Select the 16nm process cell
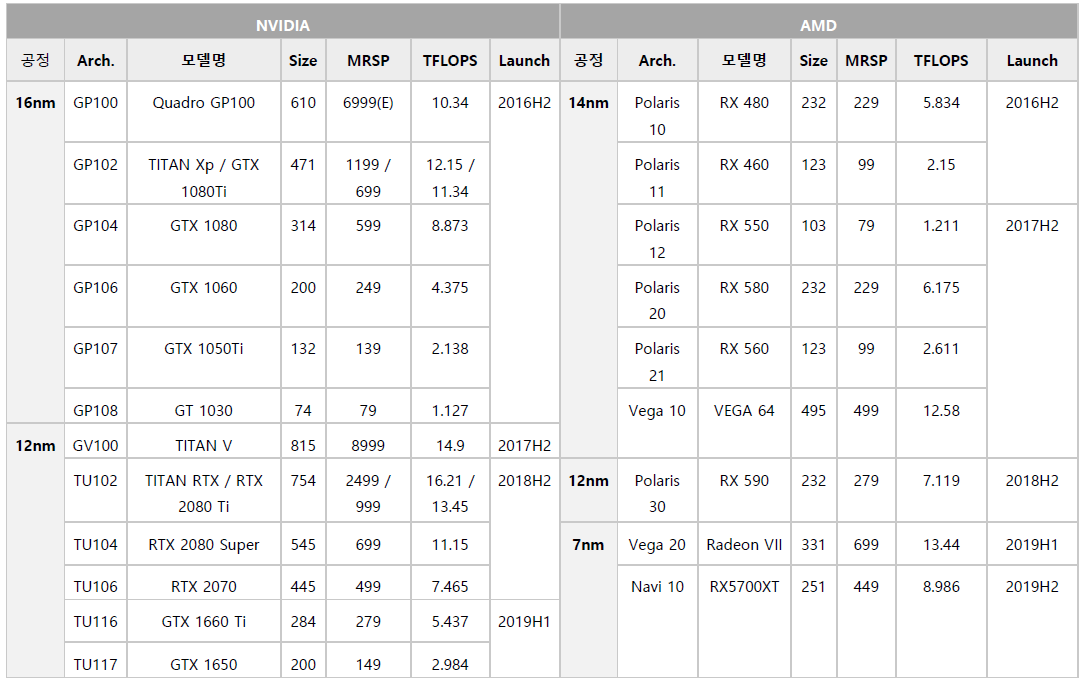The width and height of the screenshot is (1084, 682). (x=35, y=252)
